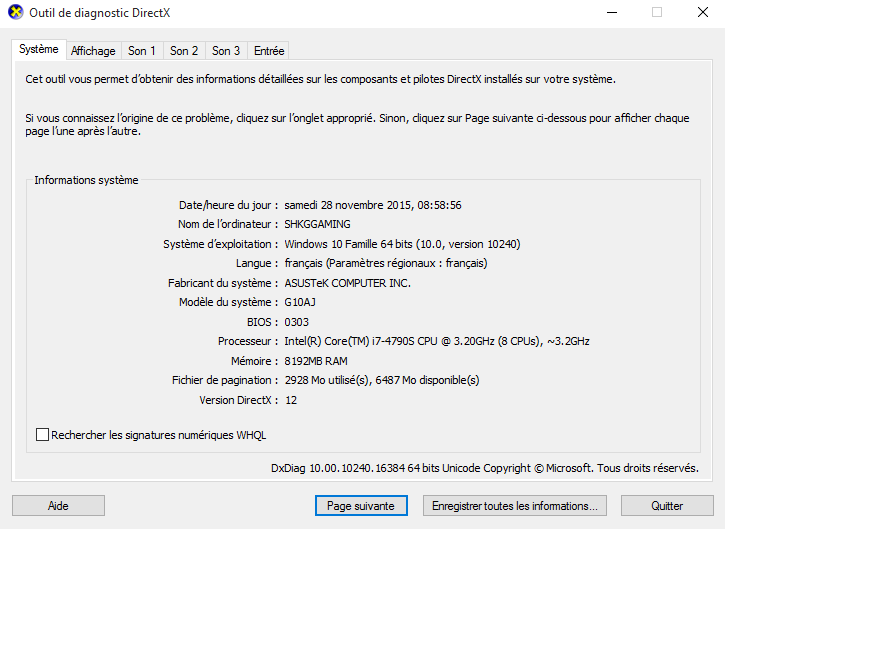This screenshot has width=880, height=646.
Task: Click the Intel Core i7-4790S processor text
Action: click(x=437, y=341)
